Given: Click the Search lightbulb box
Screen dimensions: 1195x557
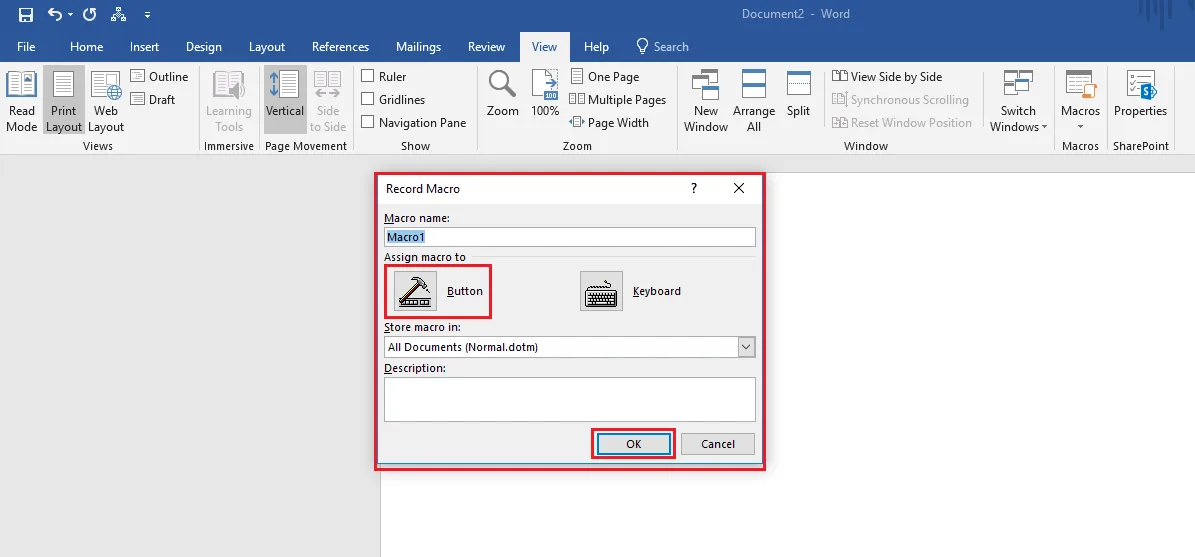Looking at the screenshot, I should click(x=662, y=46).
